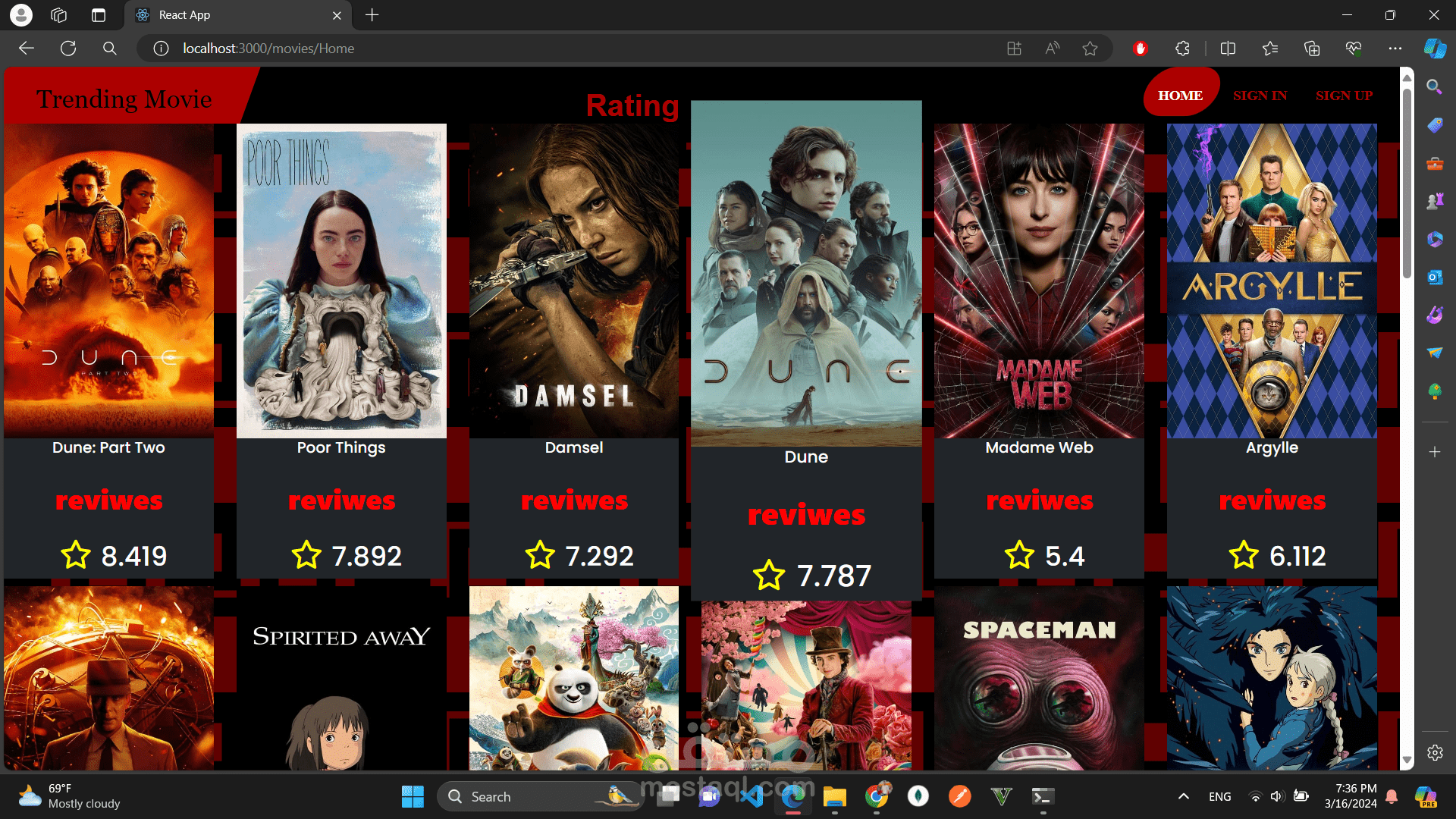The width and height of the screenshot is (1456, 819).
Task: Open reviwes for Poor Things
Action: 341,500
